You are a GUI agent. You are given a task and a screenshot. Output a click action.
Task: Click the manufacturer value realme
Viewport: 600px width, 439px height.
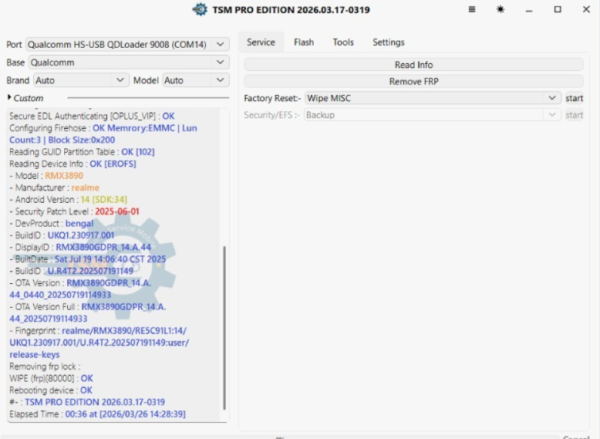85,188
